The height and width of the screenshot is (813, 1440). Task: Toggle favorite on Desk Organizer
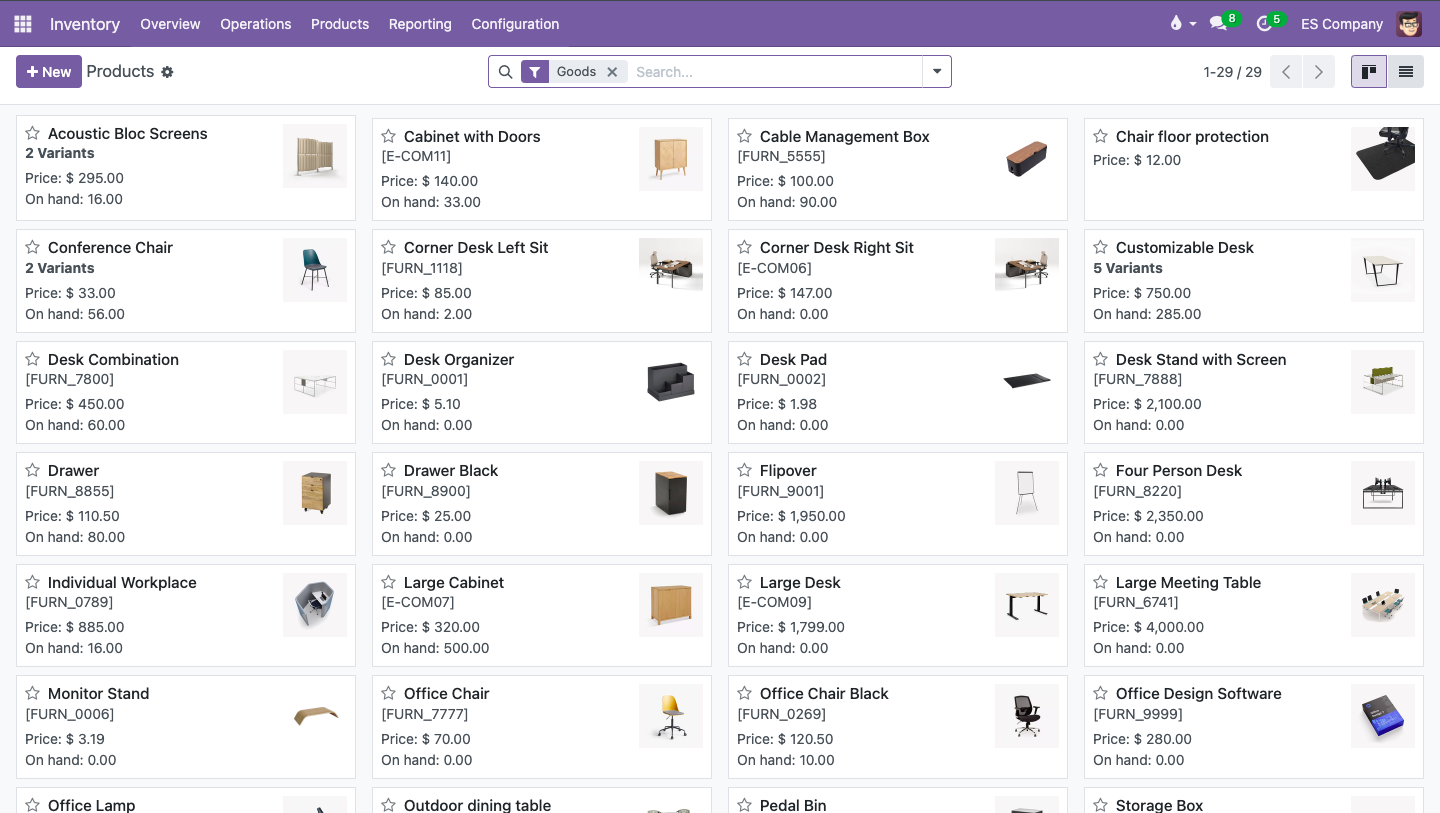[389, 359]
